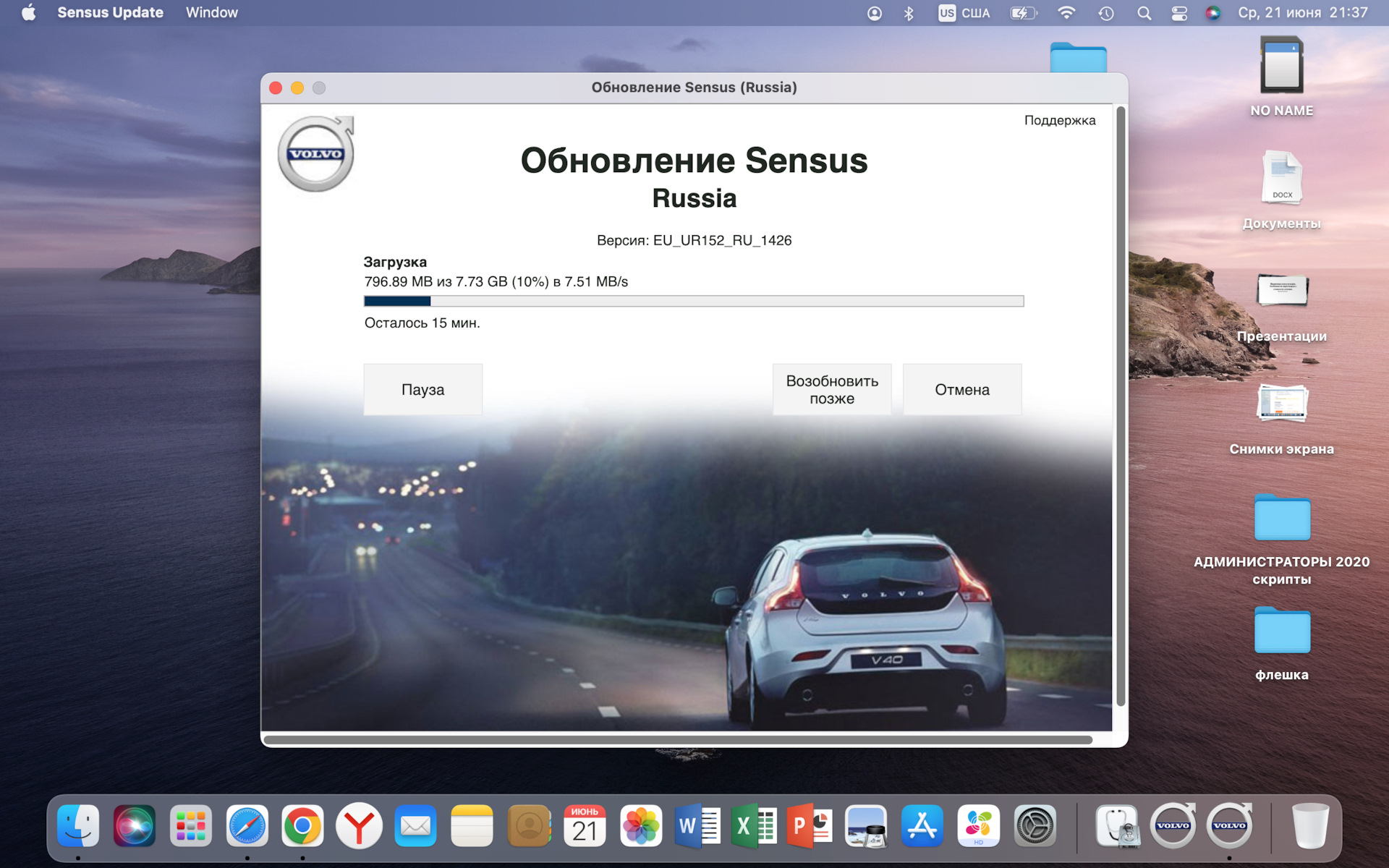Open Contacts app in Dock

(529, 825)
